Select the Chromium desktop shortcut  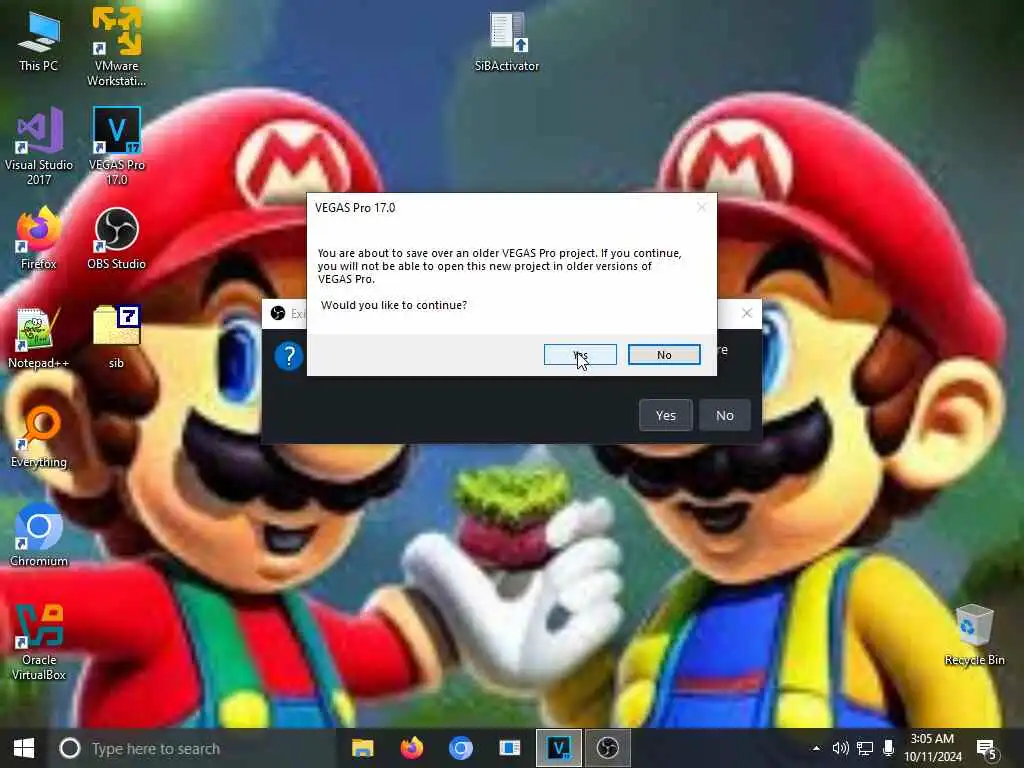(x=39, y=536)
